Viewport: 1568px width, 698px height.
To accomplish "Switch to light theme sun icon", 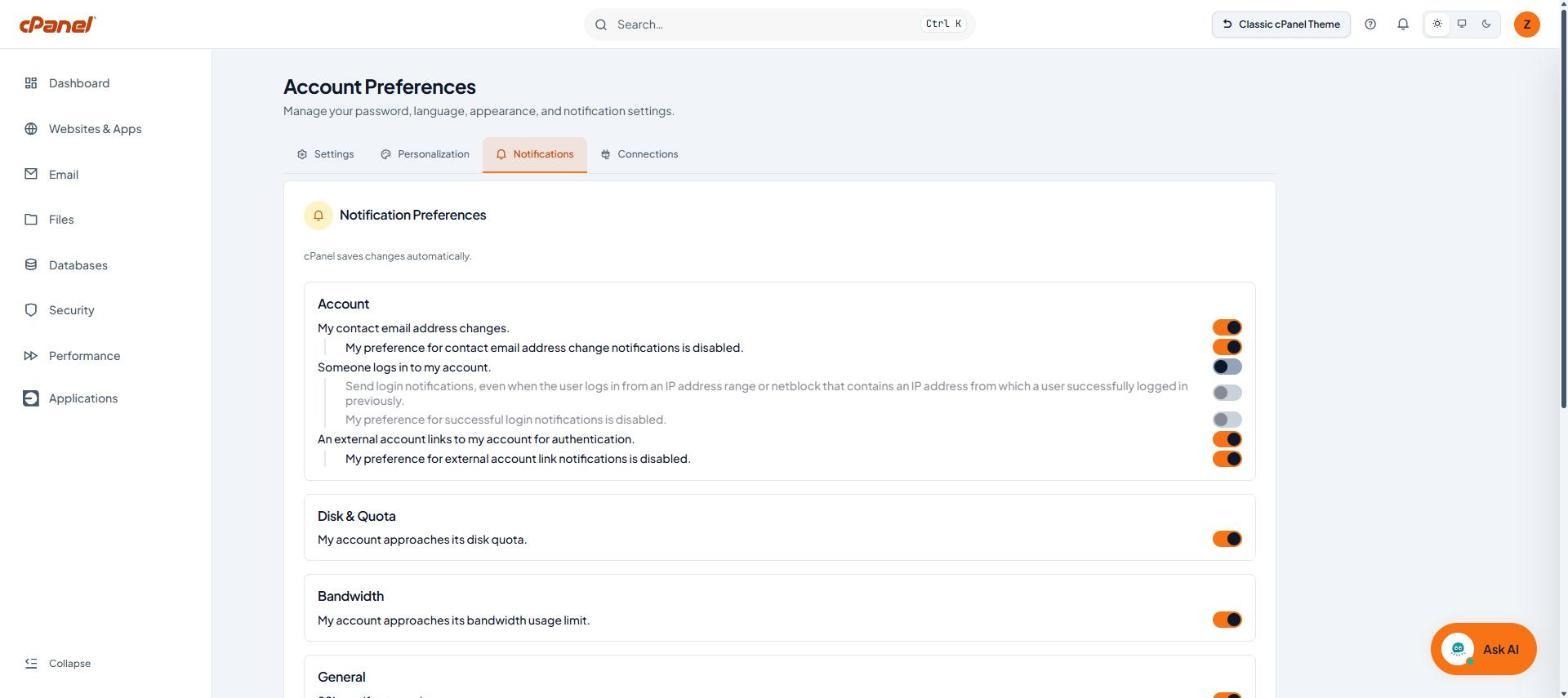I will [1437, 24].
